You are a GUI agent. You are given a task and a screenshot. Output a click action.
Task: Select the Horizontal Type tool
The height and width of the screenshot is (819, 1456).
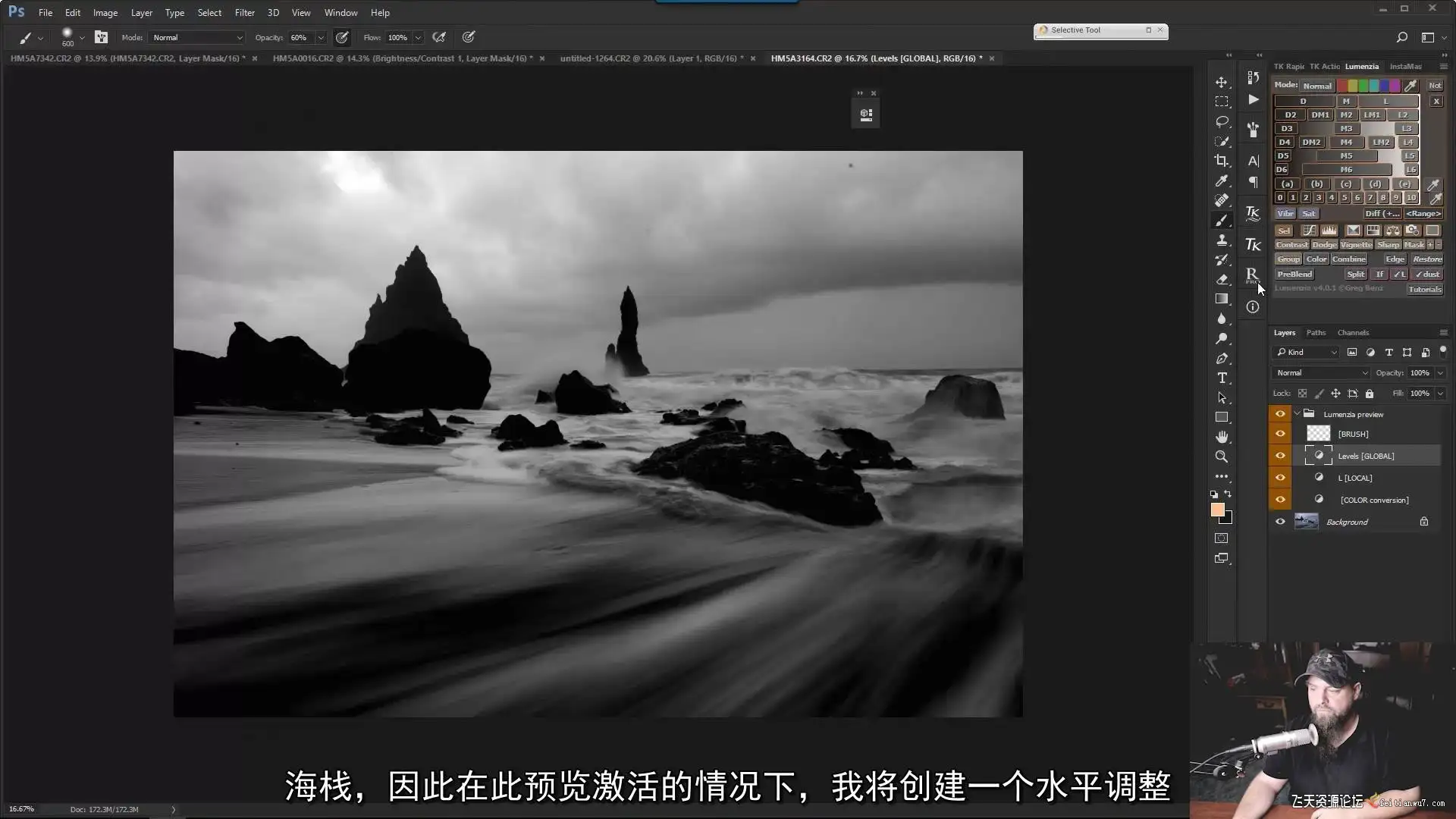point(1222,378)
